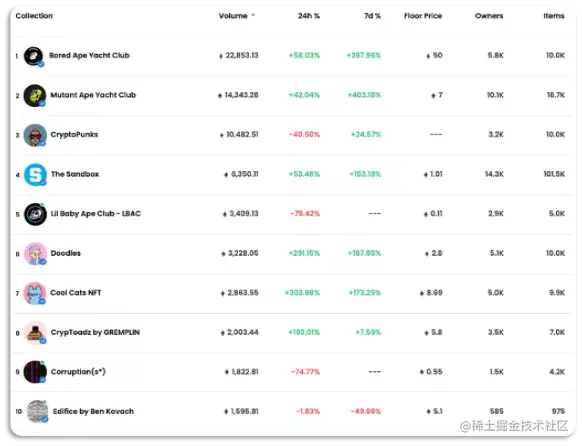Select items count 101.5K
The height and width of the screenshot is (446, 582).
coord(554,174)
